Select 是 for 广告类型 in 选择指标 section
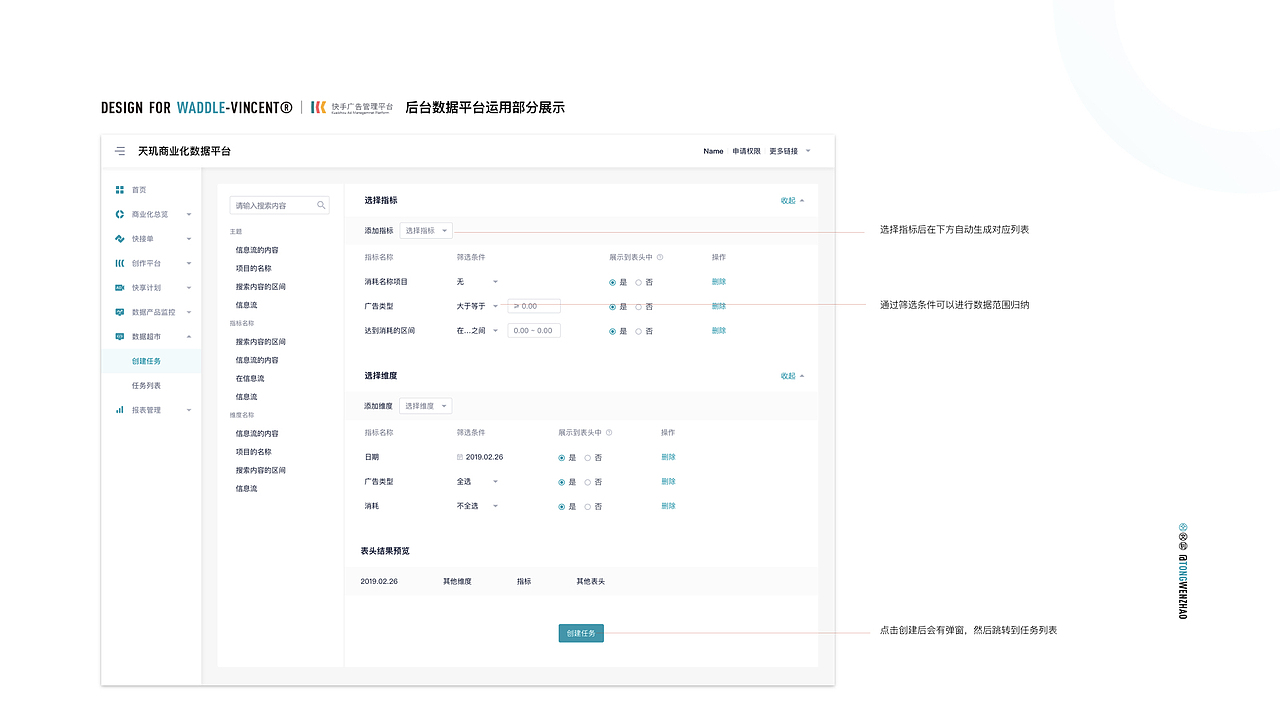The width and height of the screenshot is (1280, 720). (x=612, y=307)
